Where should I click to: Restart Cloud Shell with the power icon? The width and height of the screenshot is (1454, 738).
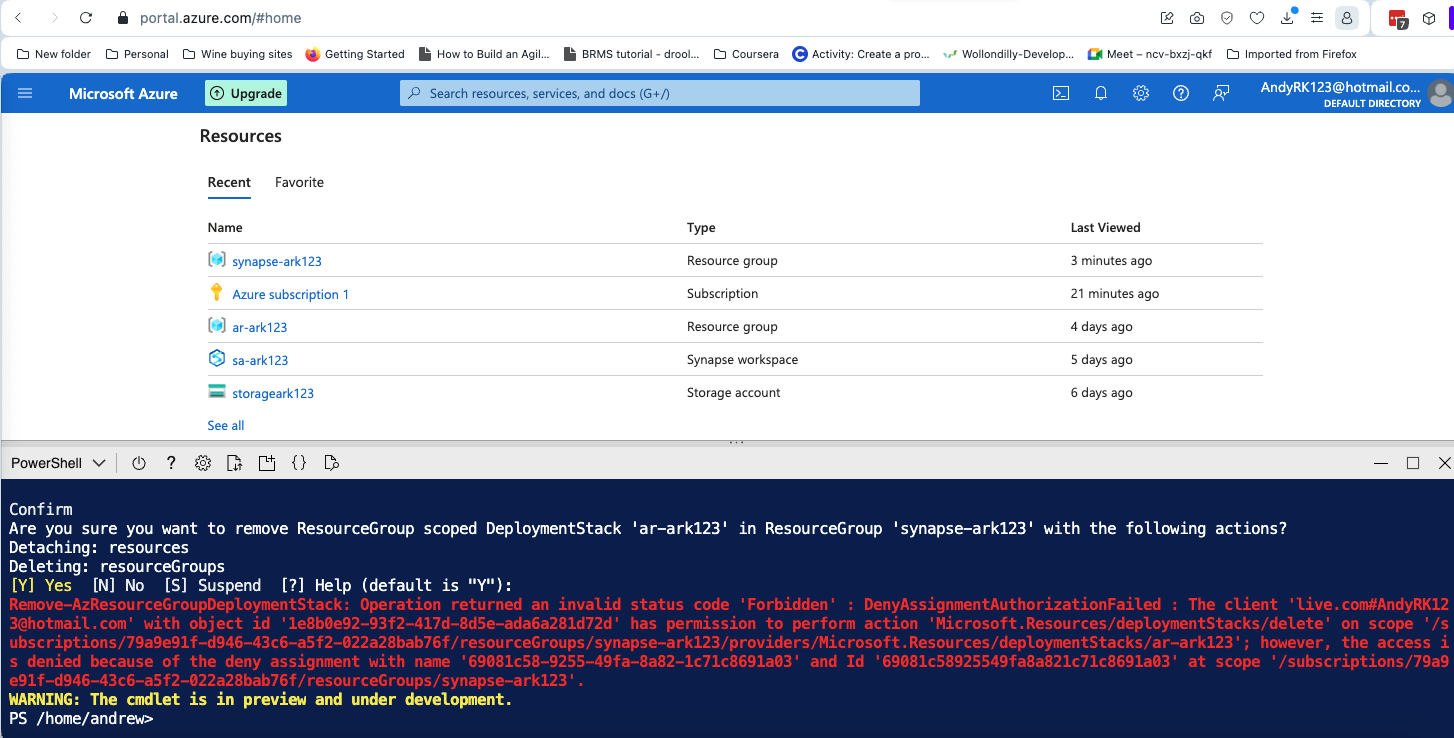click(x=138, y=462)
